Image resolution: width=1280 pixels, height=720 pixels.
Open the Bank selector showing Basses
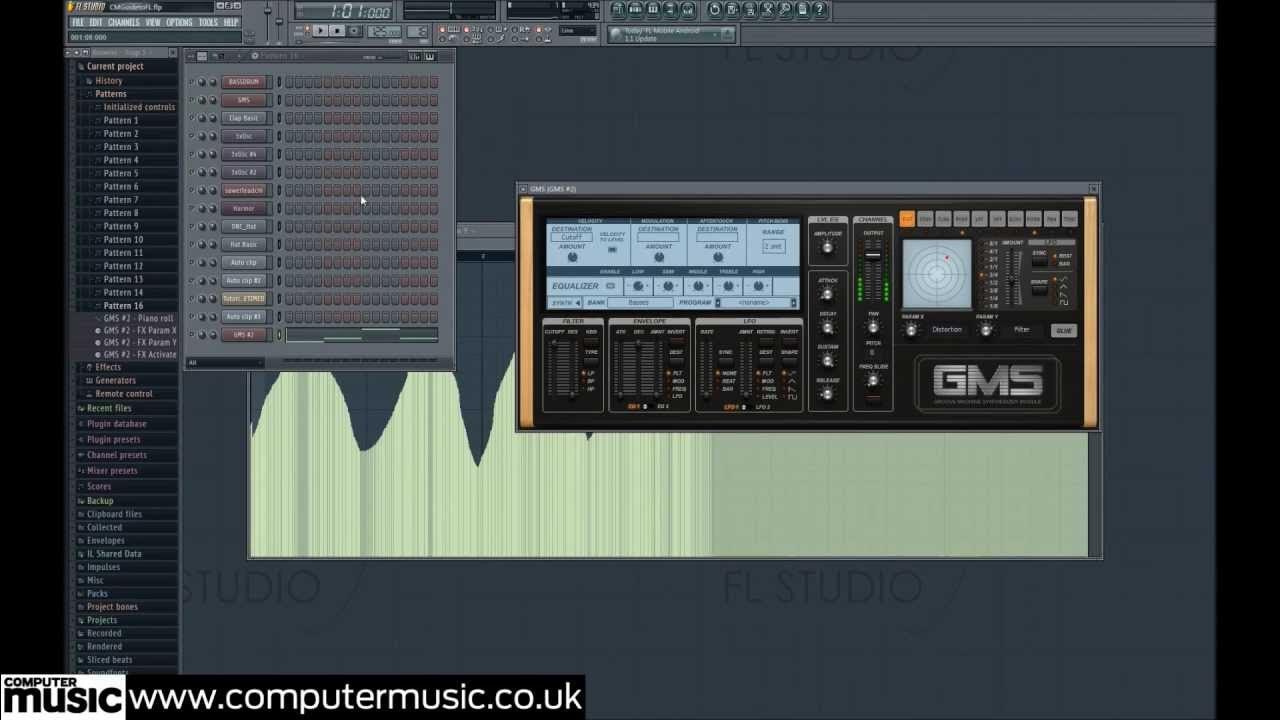pos(640,303)
